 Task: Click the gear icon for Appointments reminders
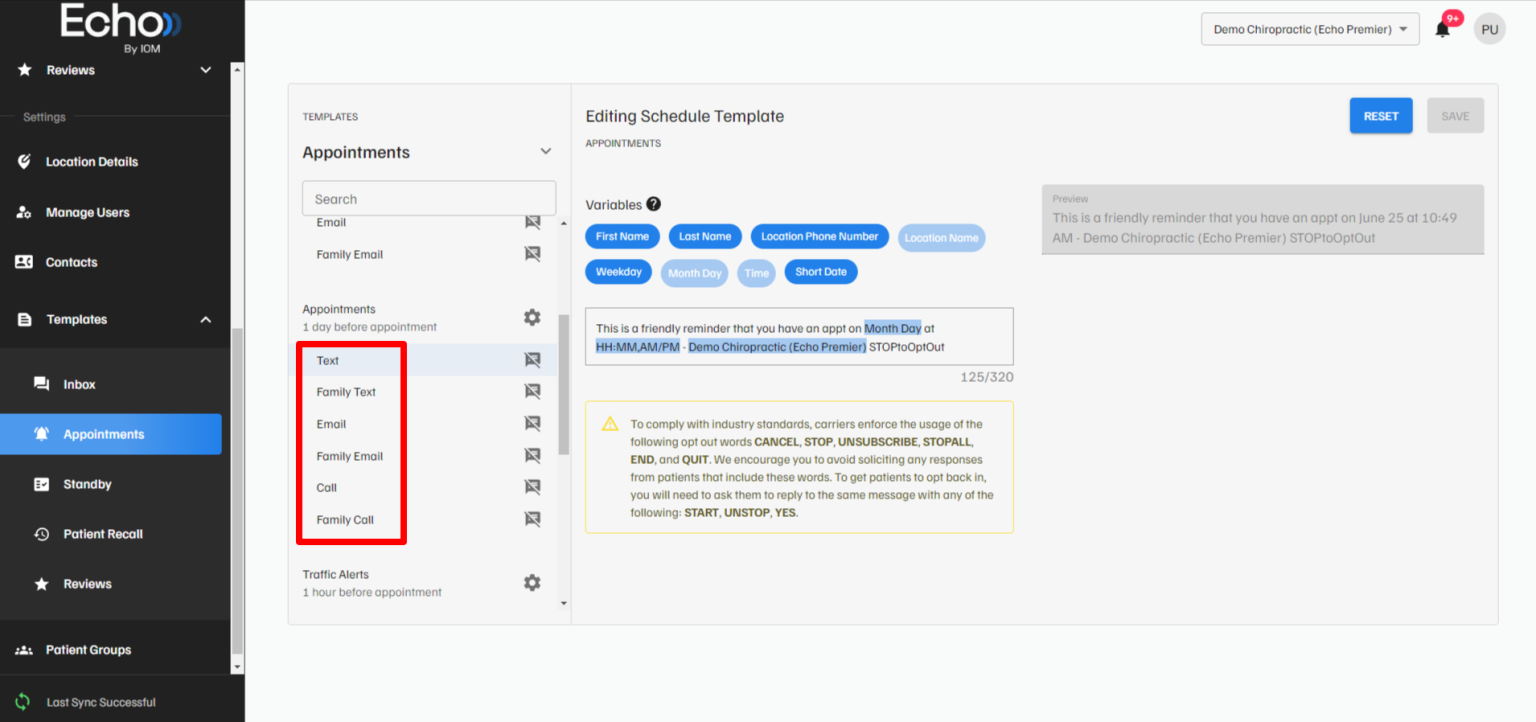[532, 317]
